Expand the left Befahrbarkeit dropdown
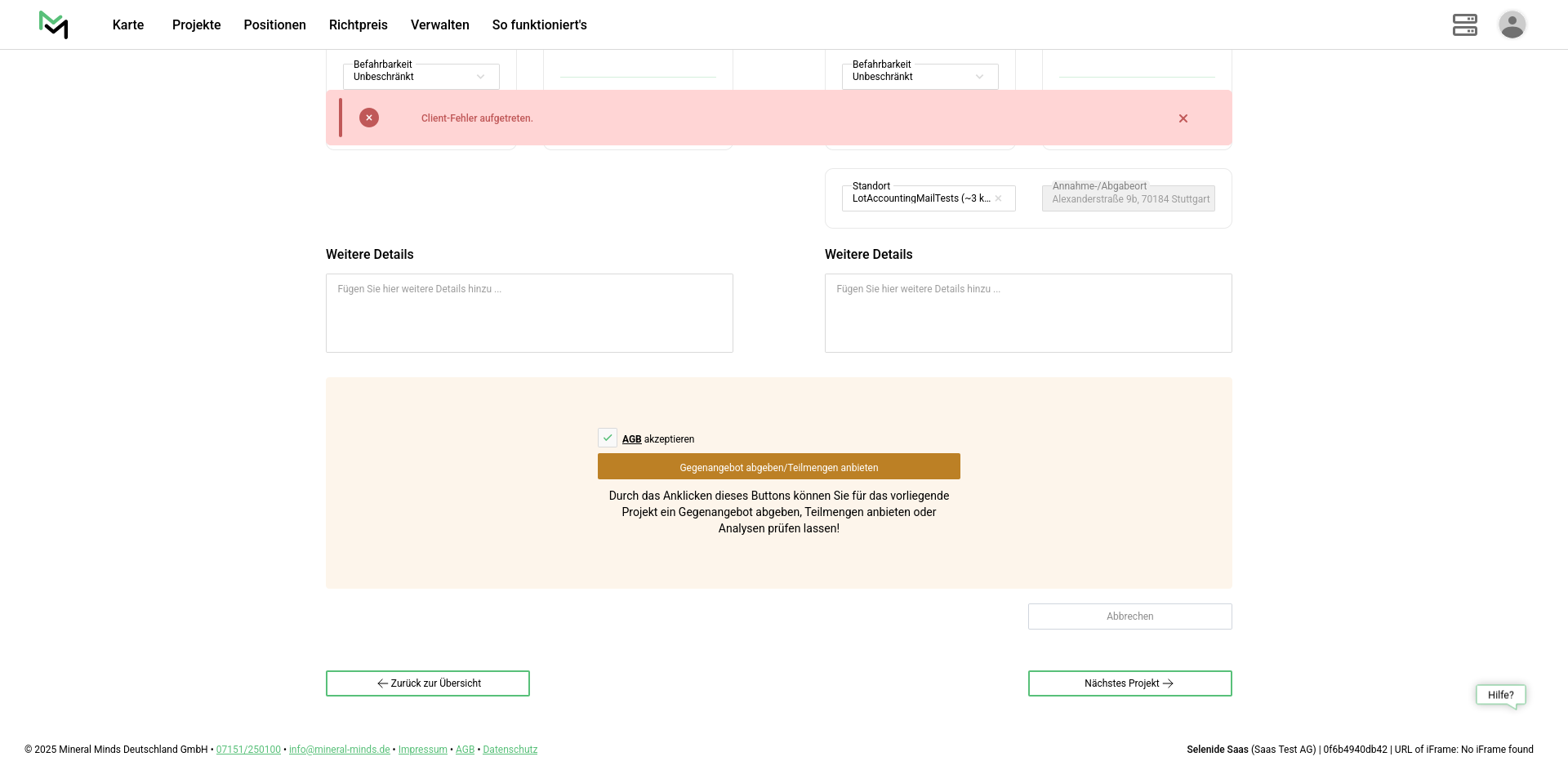Image resolution: width=1568 pixels, height=770 pixels. 421,77
